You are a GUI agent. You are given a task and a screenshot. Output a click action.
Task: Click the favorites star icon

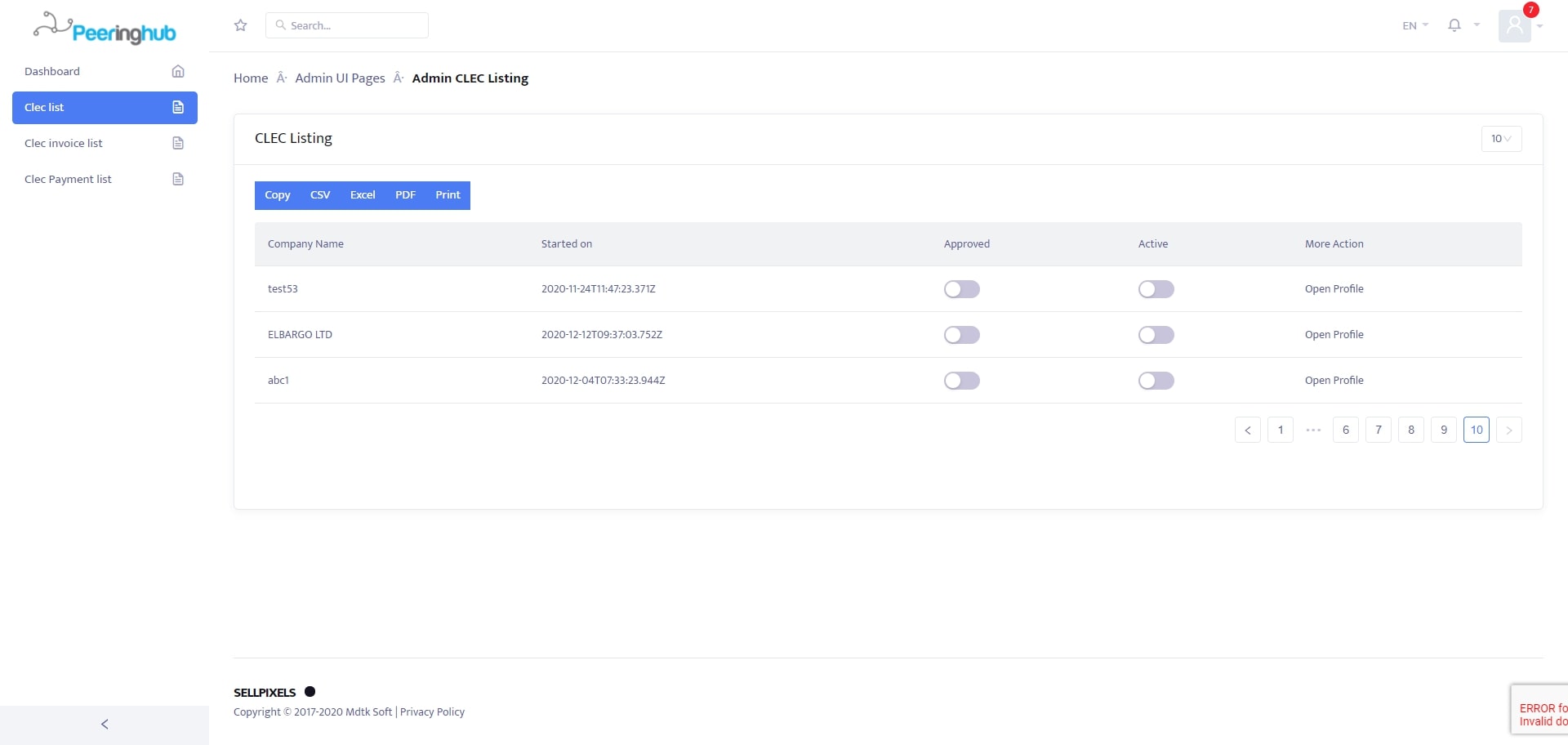(x=240, y=25)
